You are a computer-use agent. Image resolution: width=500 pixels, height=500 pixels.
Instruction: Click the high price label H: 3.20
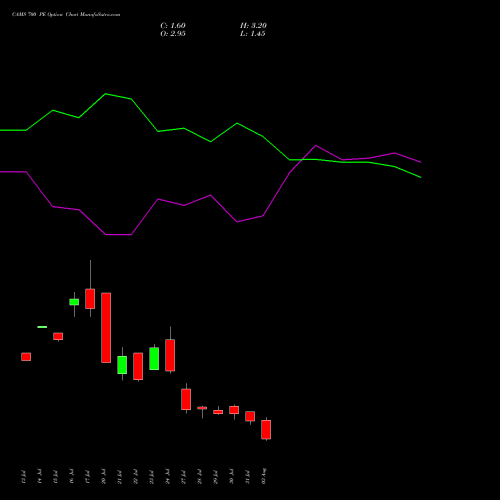[x=253, y=26]
